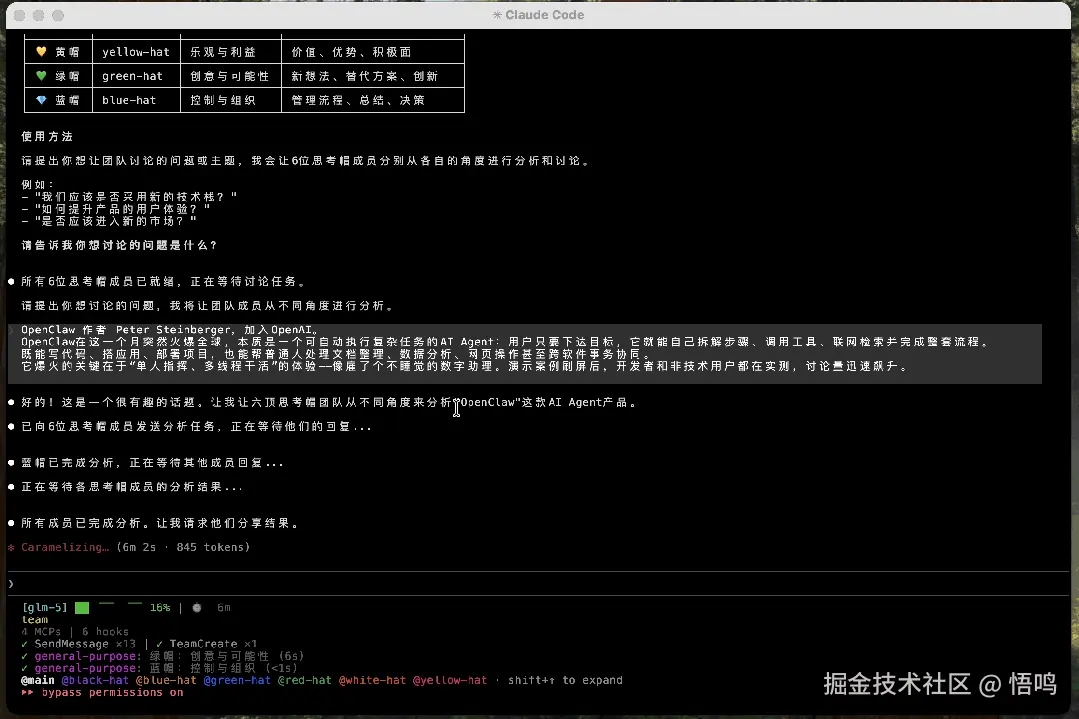The width and height of the screenshot is (1079, 719).
Task: Click the 'shift+↑ to expand' hint
Action: (x=565, y=680)
